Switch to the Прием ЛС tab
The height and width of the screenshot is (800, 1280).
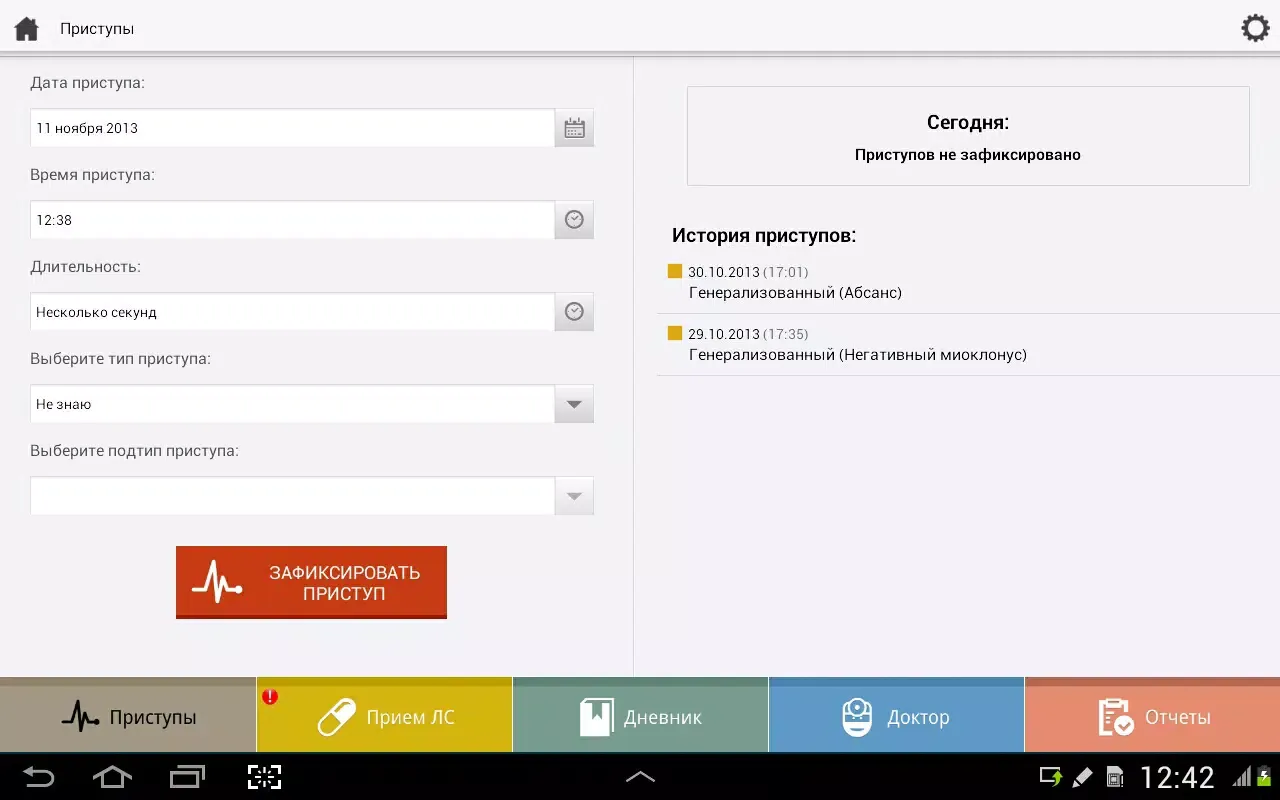tap(384, 716)
